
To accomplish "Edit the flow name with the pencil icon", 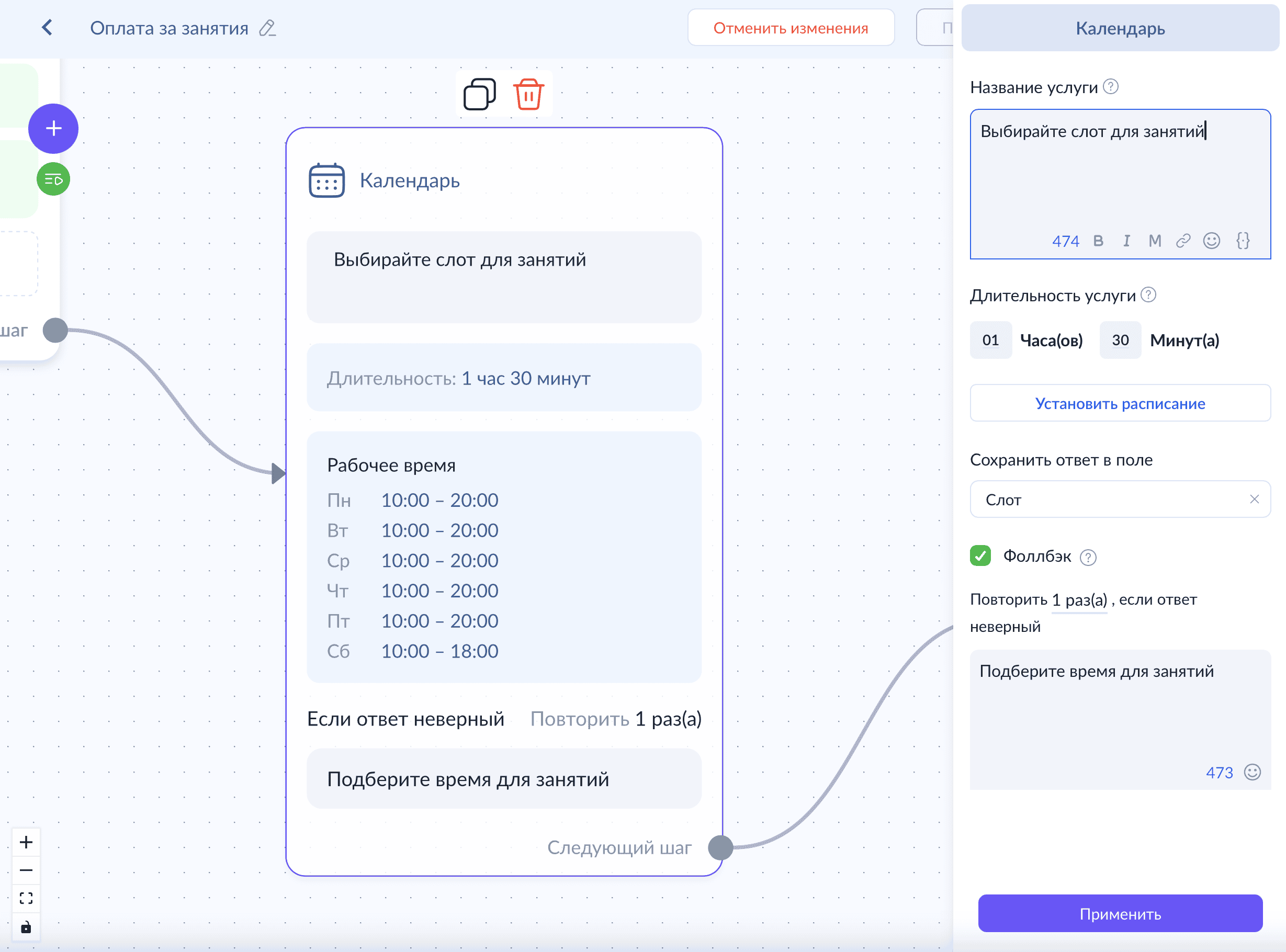I will pos(267,28).
